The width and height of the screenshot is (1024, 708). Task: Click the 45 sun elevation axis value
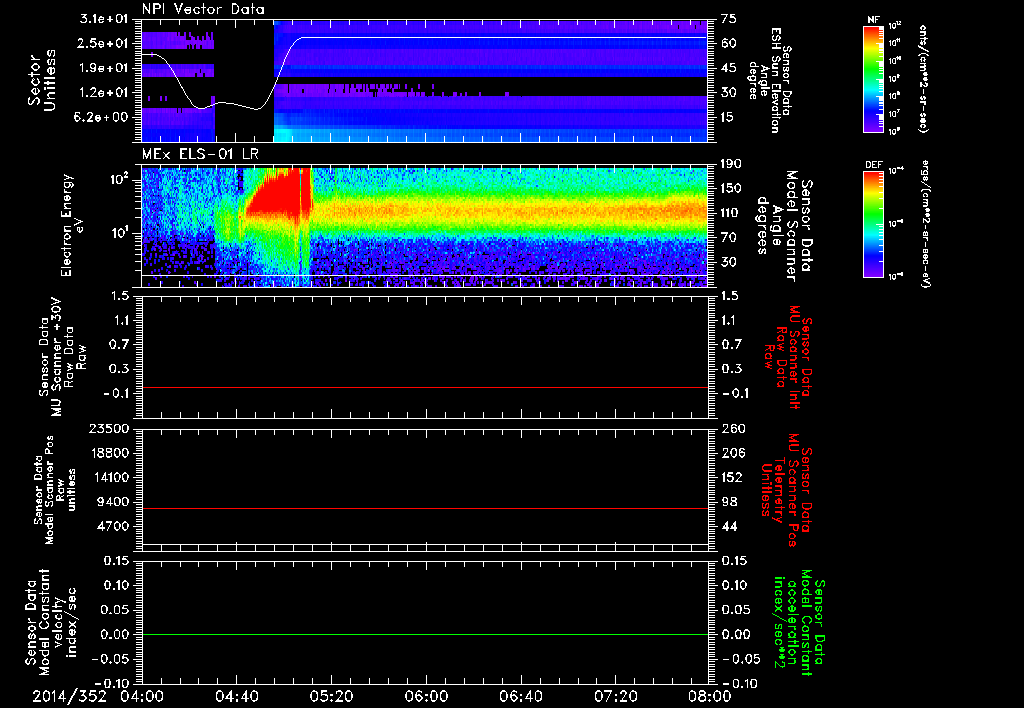pos(729,68)
